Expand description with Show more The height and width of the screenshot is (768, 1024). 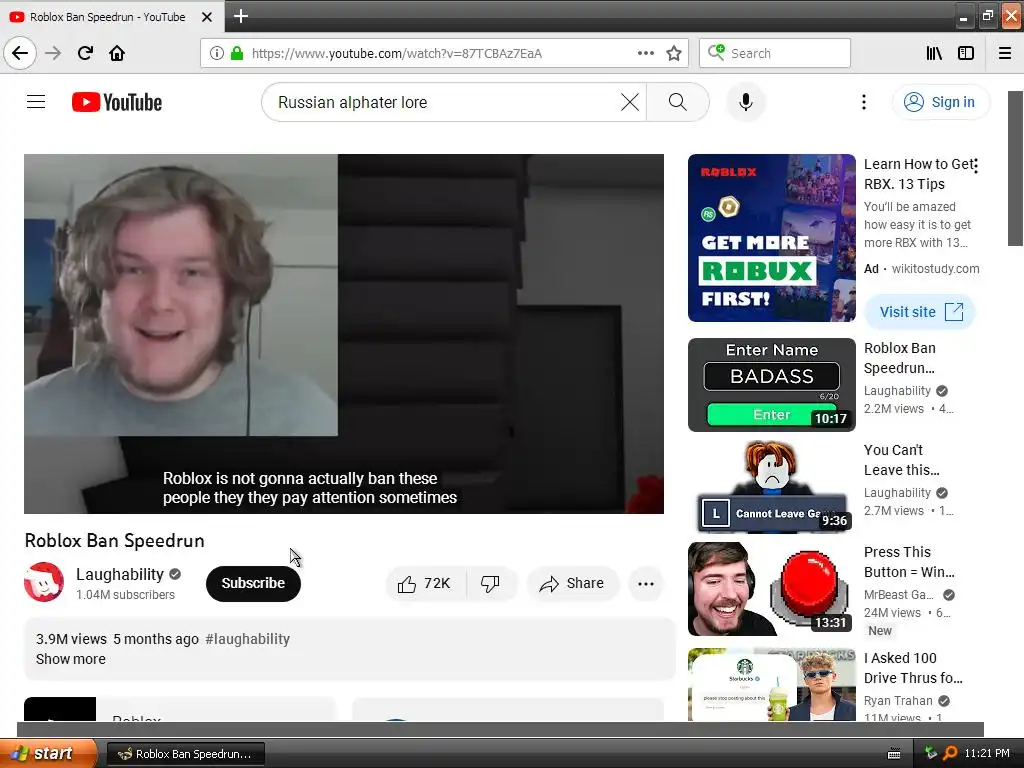71,659
